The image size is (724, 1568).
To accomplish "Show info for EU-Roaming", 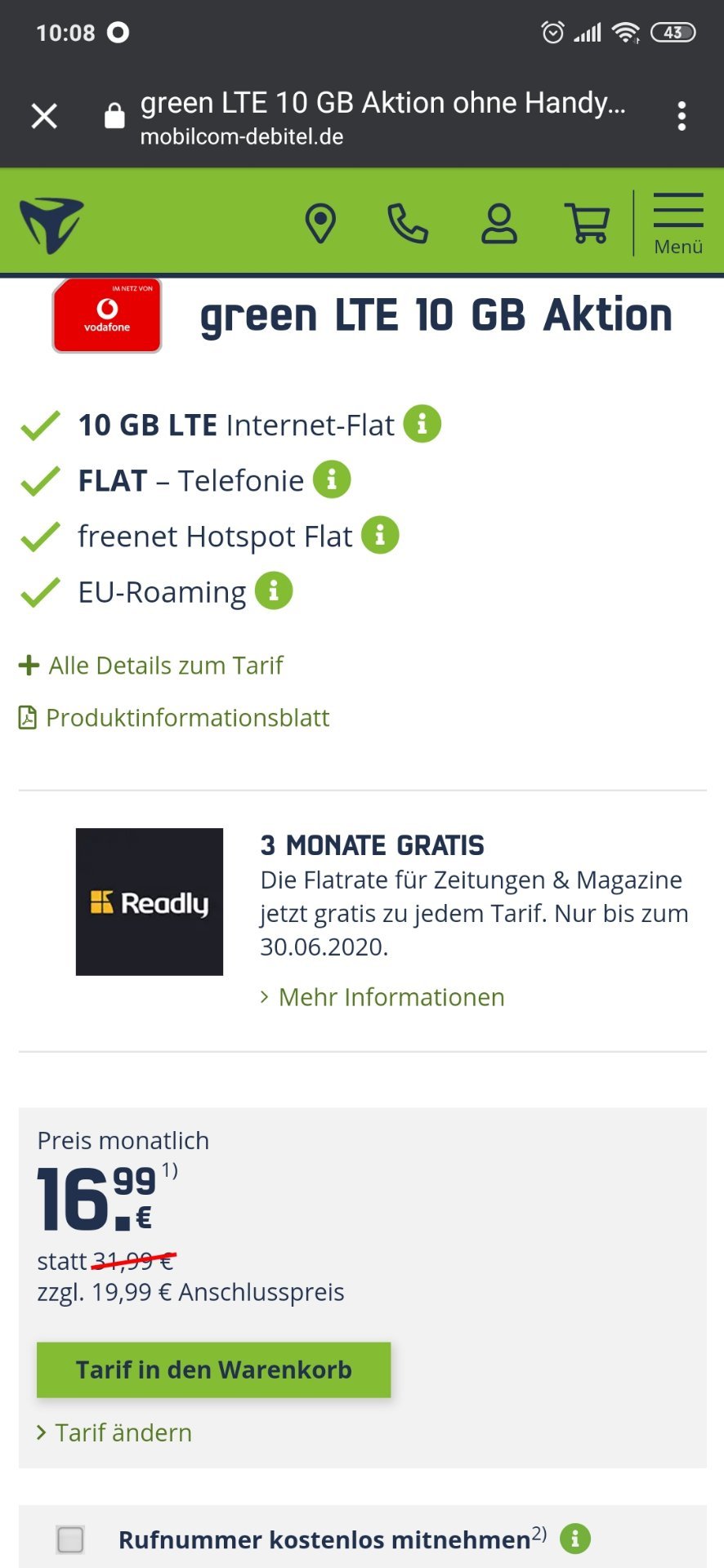I will coord(274,590).
